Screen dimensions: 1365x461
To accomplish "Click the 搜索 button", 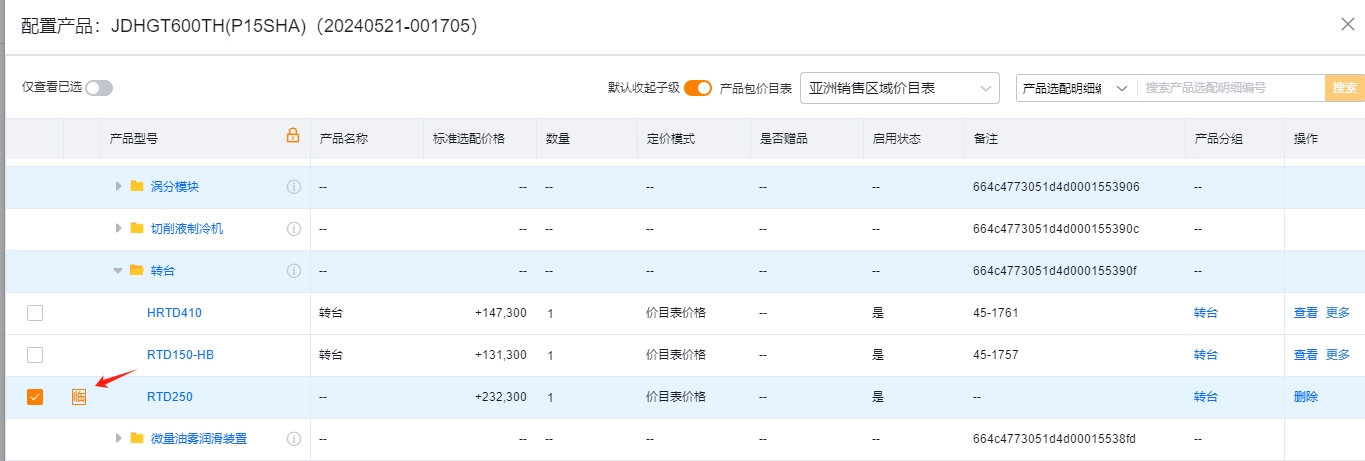I will [x=1345, y=88].
